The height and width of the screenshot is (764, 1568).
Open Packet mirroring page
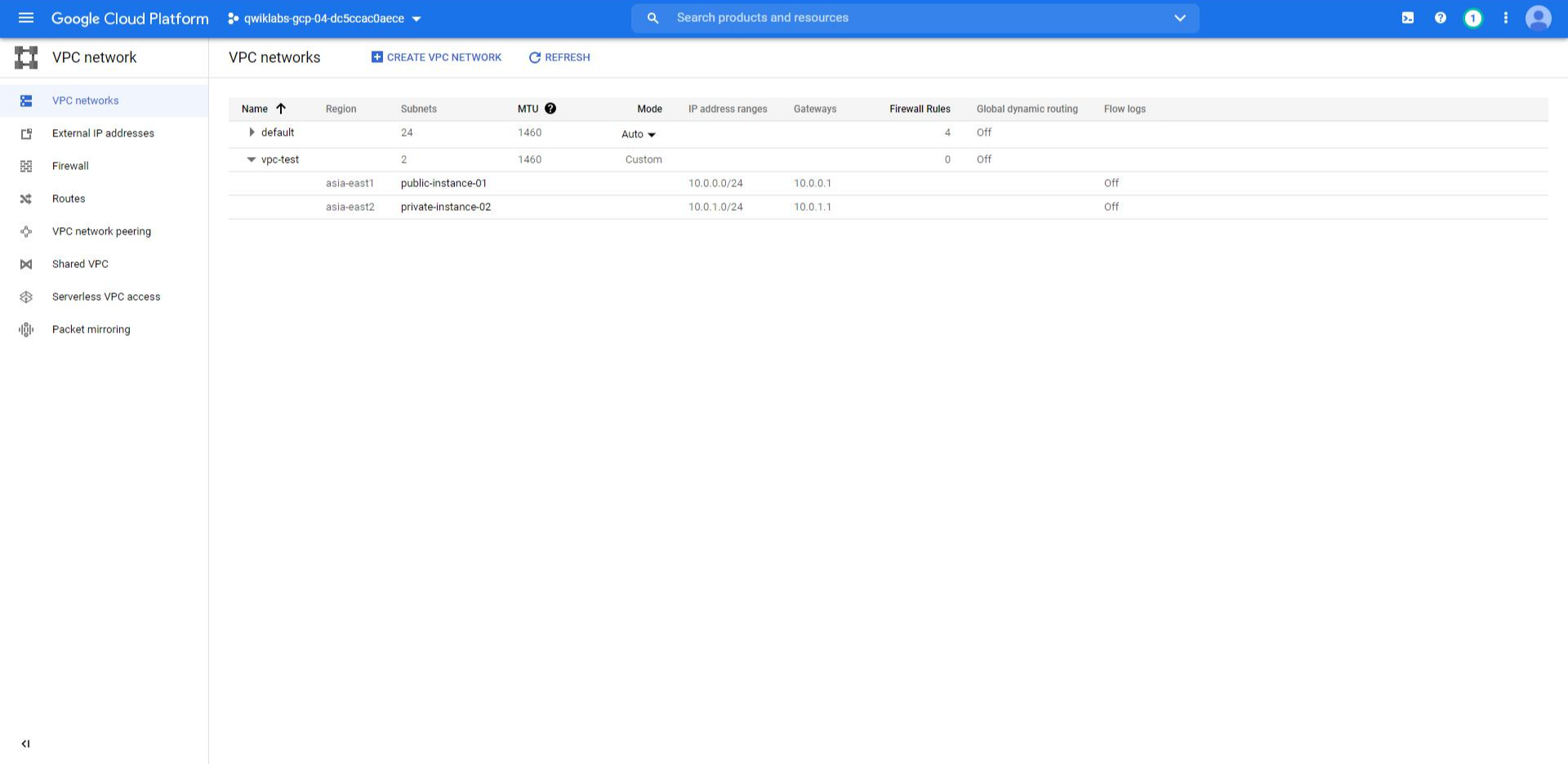[x=91, y=329]
